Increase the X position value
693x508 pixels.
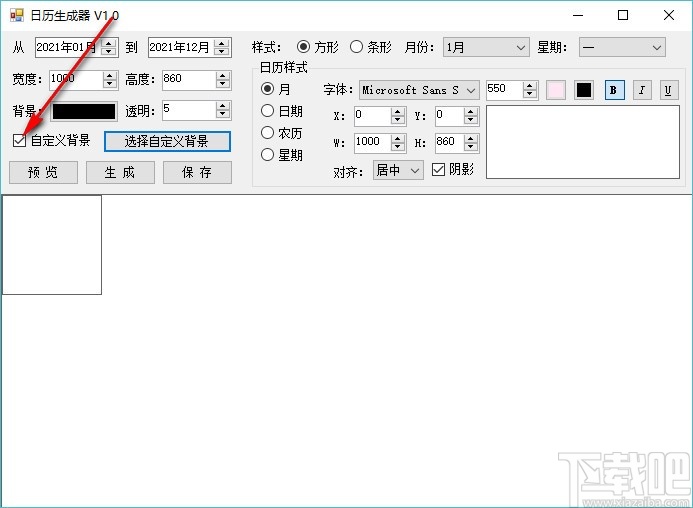(x=398, y=112)
